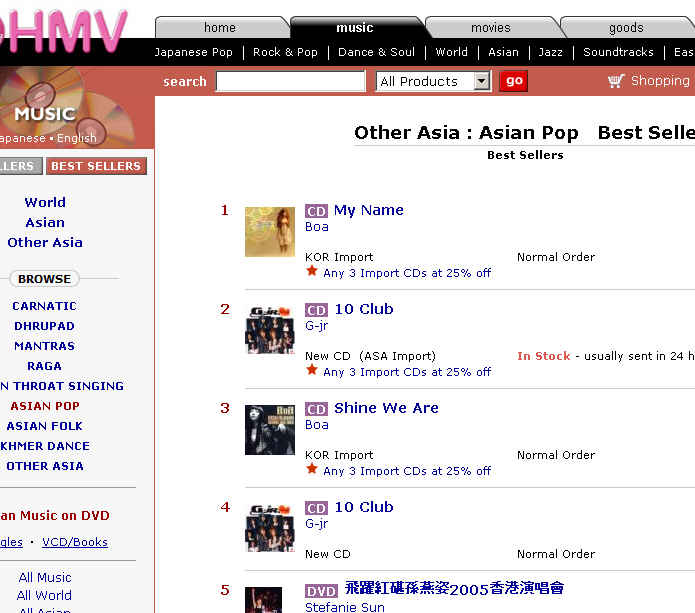Screen dimensions: 695x613
Task: Open All Products dropdown
Action: [433, 81]
